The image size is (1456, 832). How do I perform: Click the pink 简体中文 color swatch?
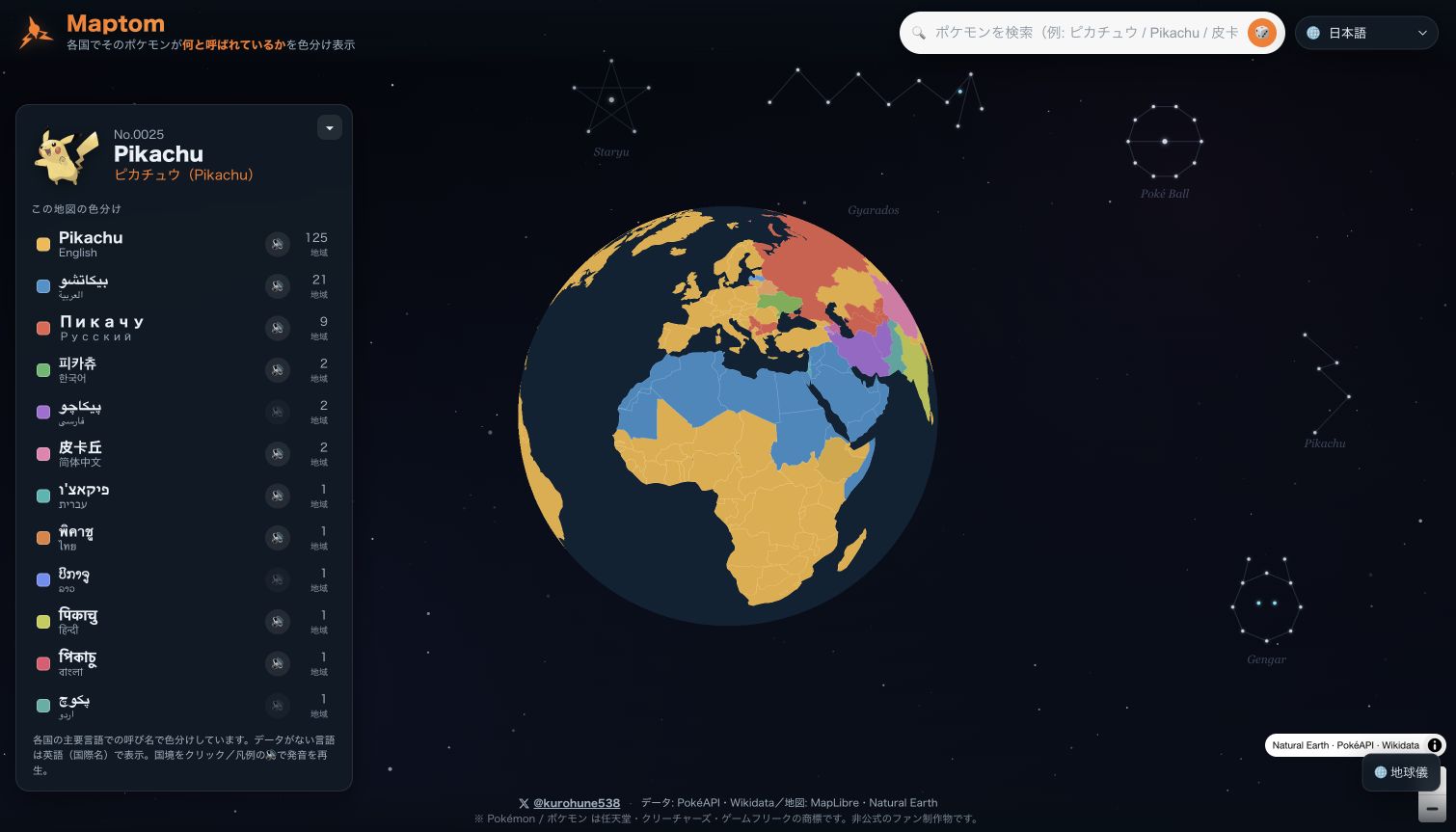43,454
